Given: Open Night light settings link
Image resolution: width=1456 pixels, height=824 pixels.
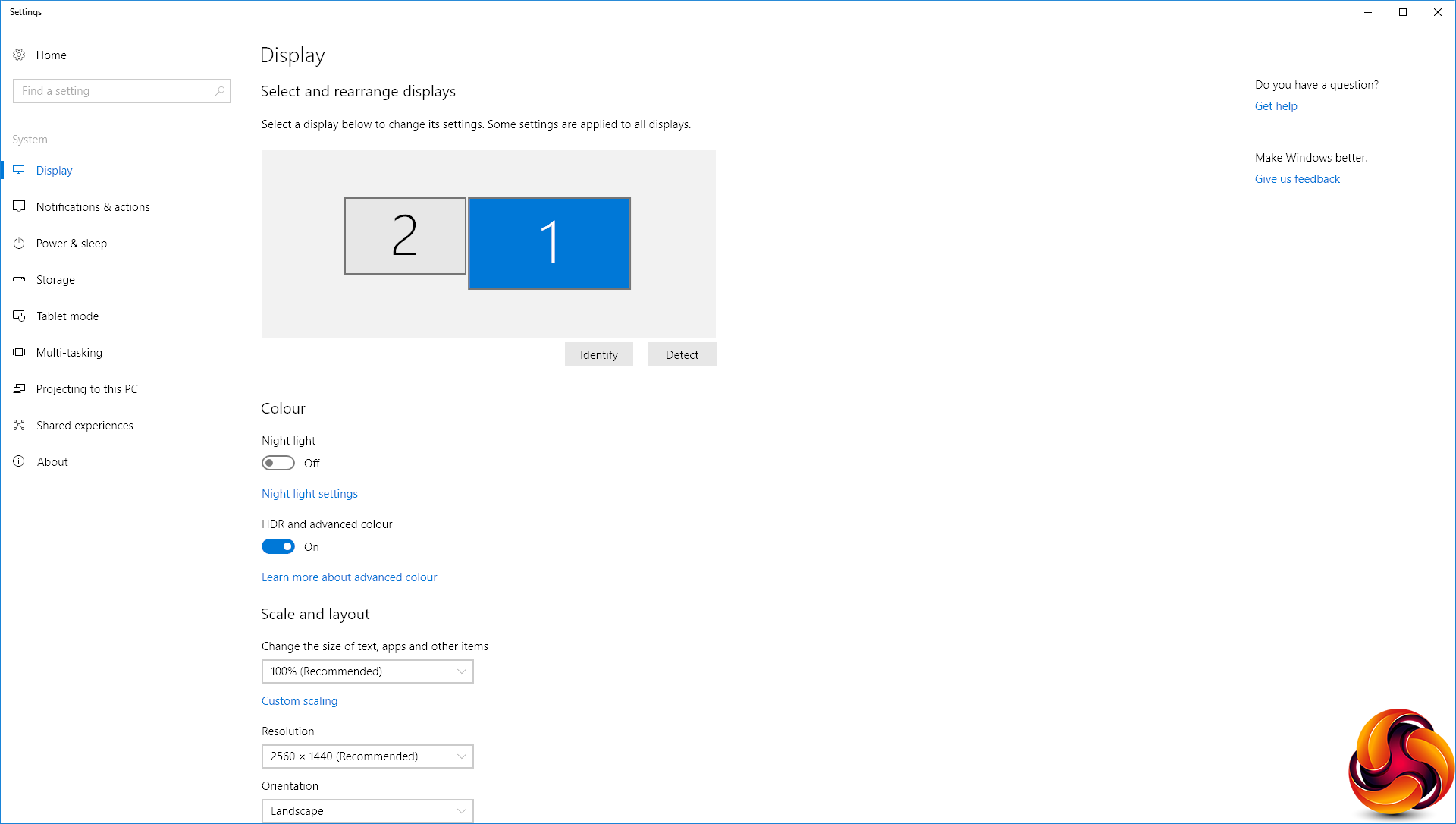Looking at the screenshot, I should click(x=309, y=494).
